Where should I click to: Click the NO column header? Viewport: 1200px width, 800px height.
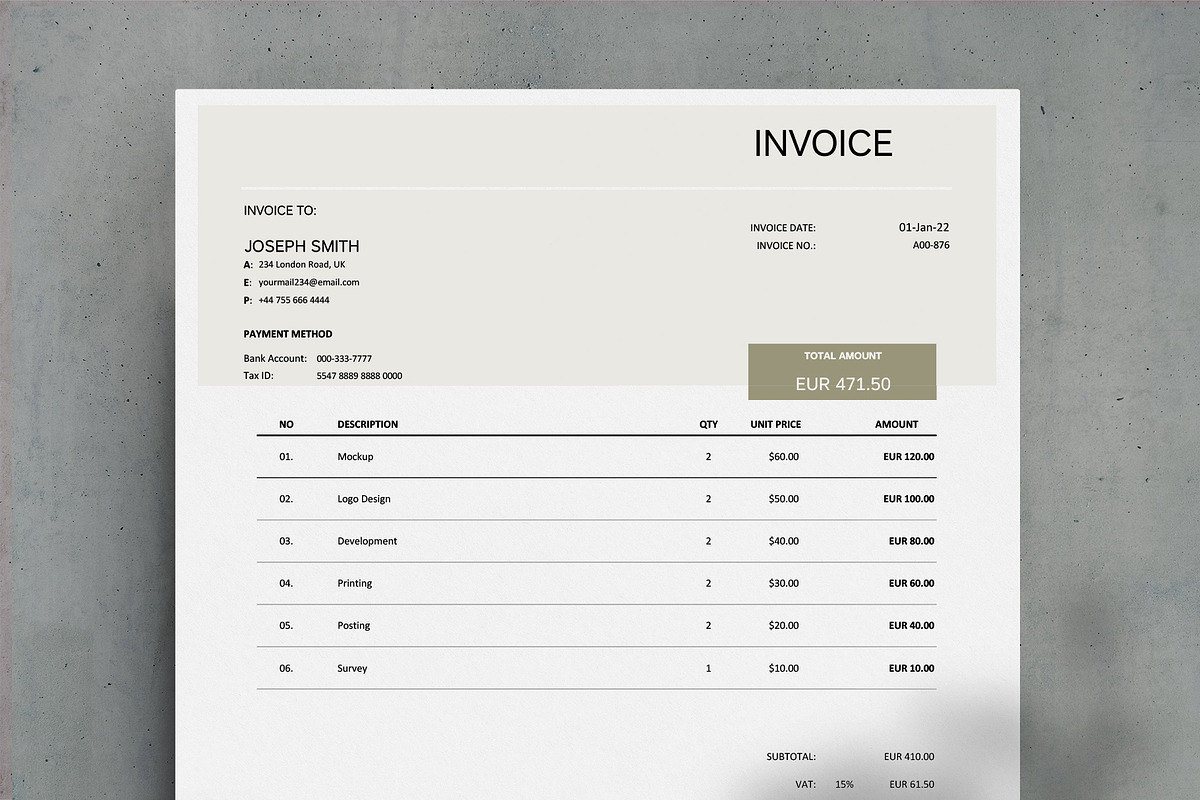click(x=286, y=424)
